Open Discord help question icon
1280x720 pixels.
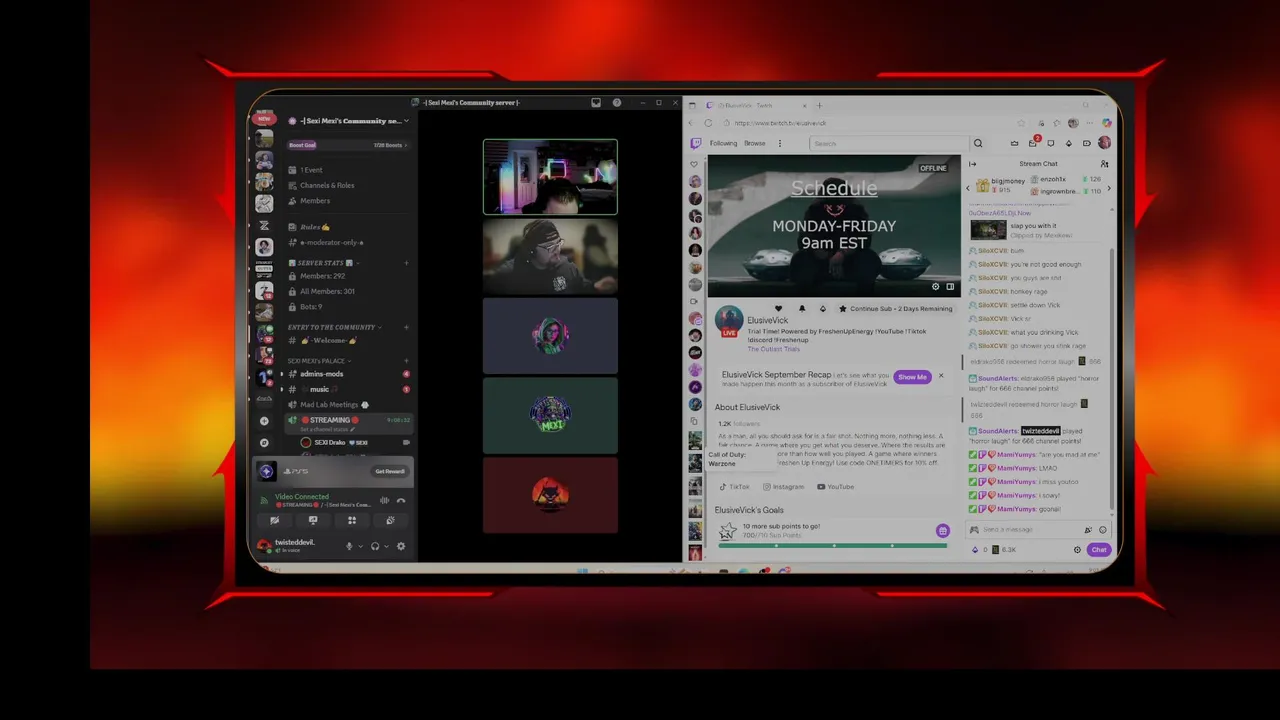click(x=617, y=102)
